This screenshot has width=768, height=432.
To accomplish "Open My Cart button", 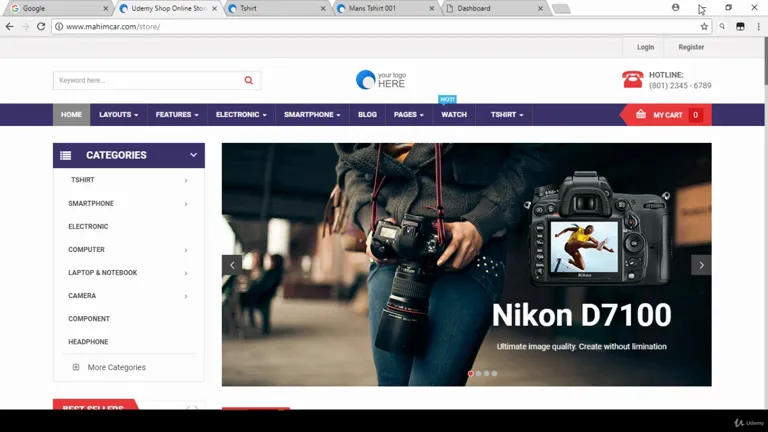I will click(x=666, y=115).
